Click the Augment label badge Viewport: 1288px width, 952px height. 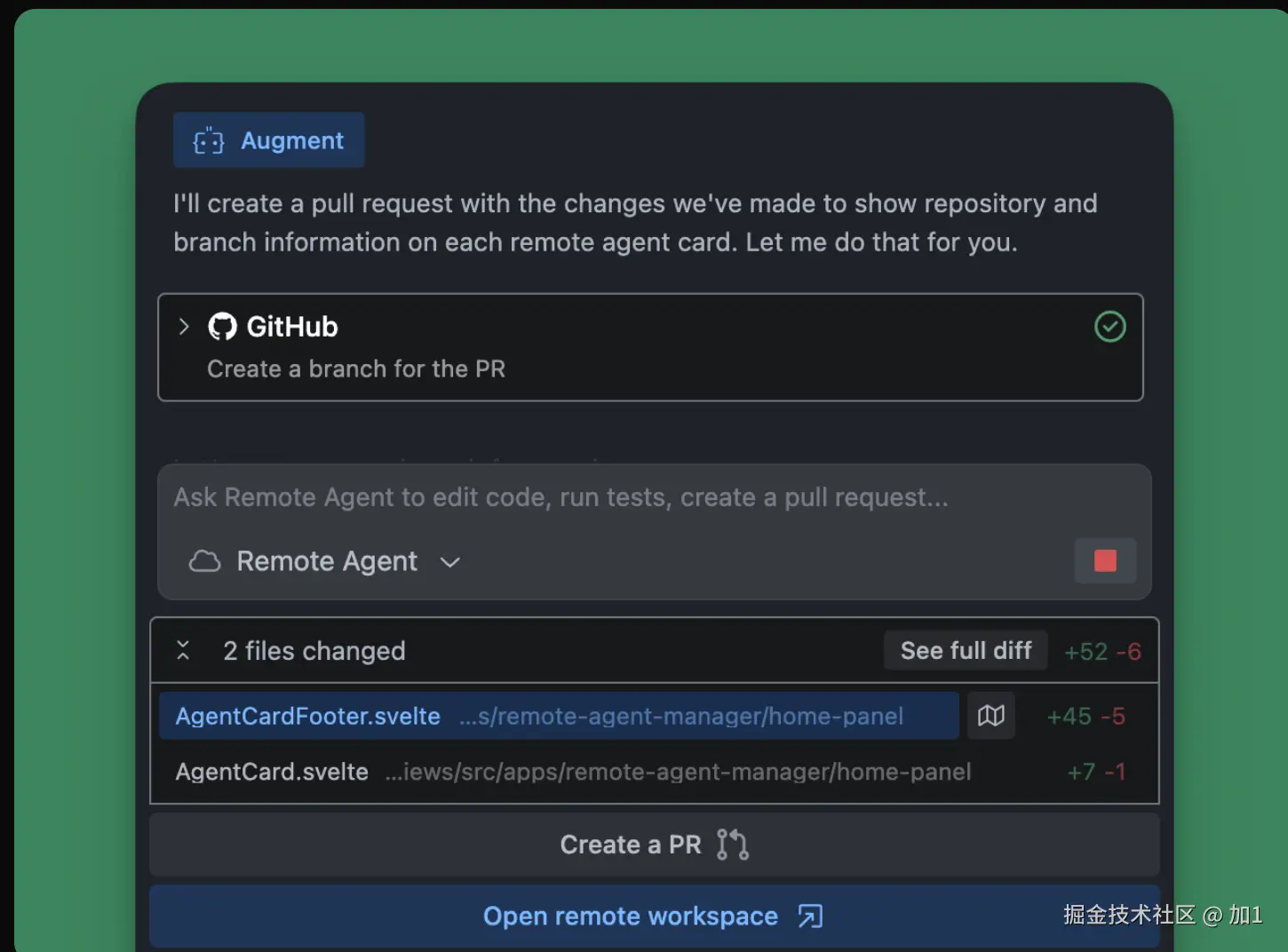pos(268,140)
